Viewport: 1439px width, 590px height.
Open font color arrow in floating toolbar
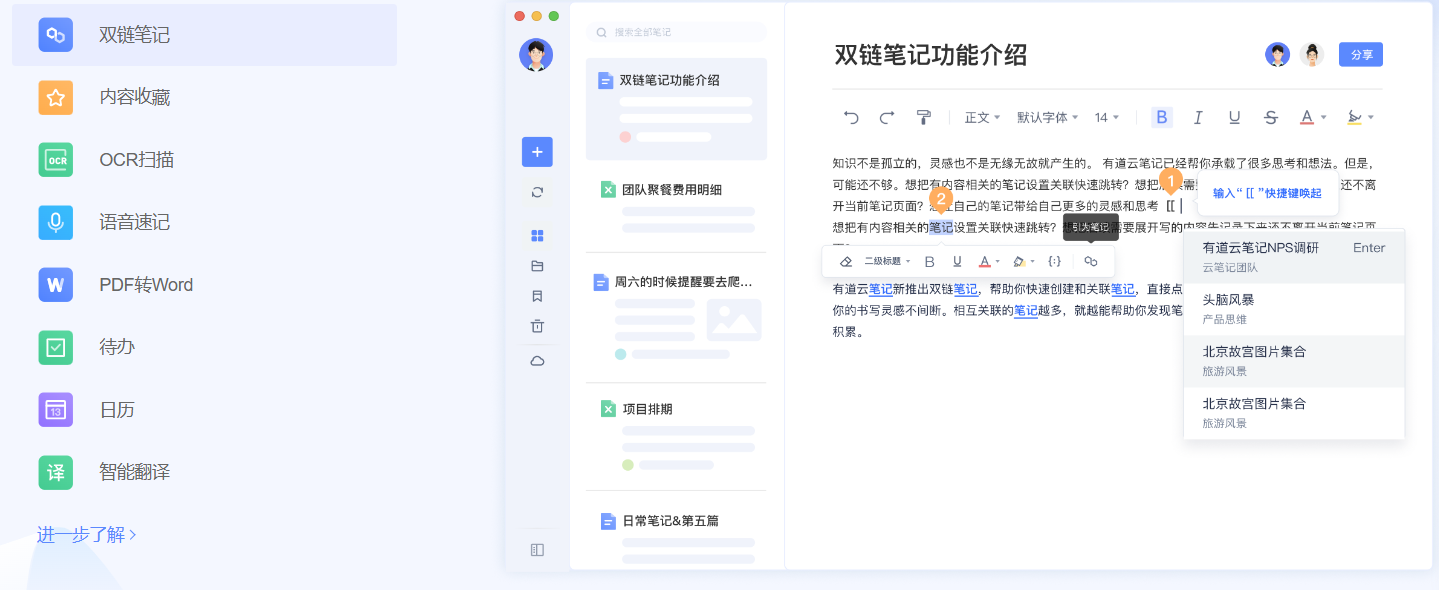997,262
